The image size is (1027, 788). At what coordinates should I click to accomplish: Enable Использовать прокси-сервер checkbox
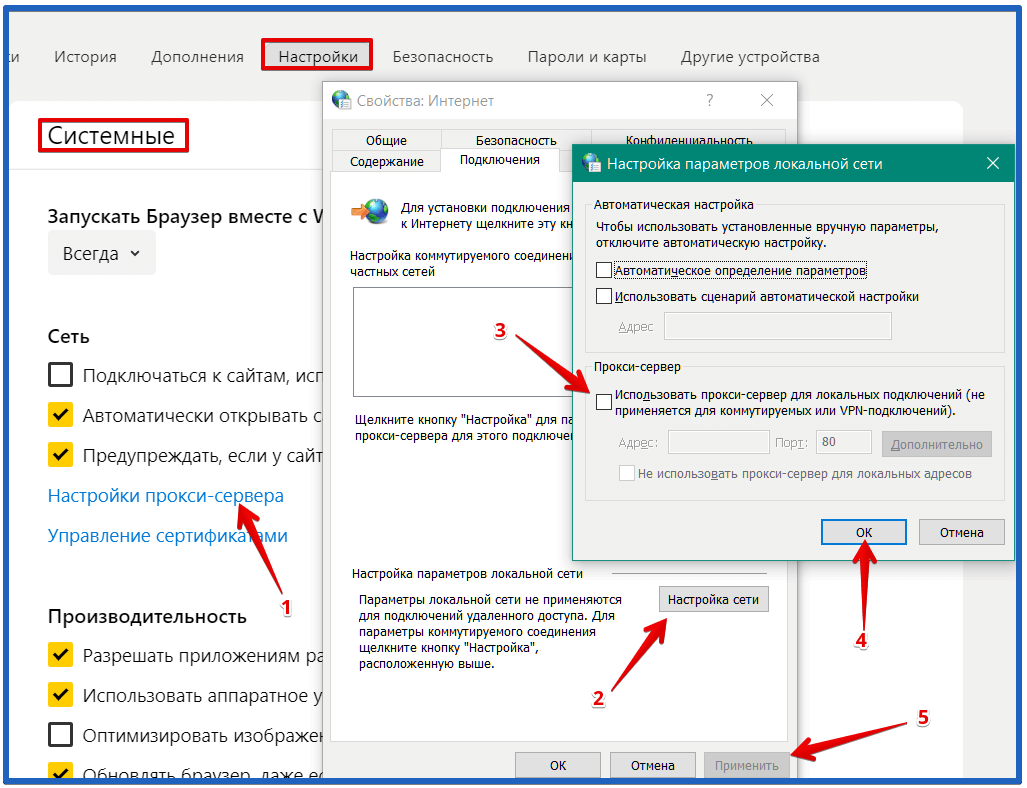coord(604,402)
